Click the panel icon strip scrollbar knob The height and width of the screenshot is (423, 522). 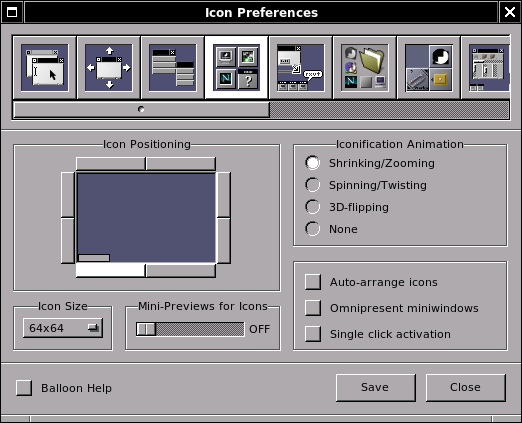point(141,109)
